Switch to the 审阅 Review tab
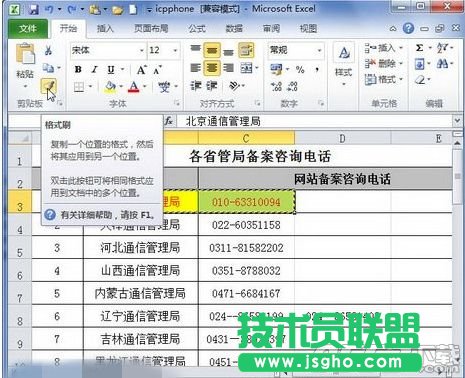This screenshot has height=378, width=465. click(x=271, y=29)
